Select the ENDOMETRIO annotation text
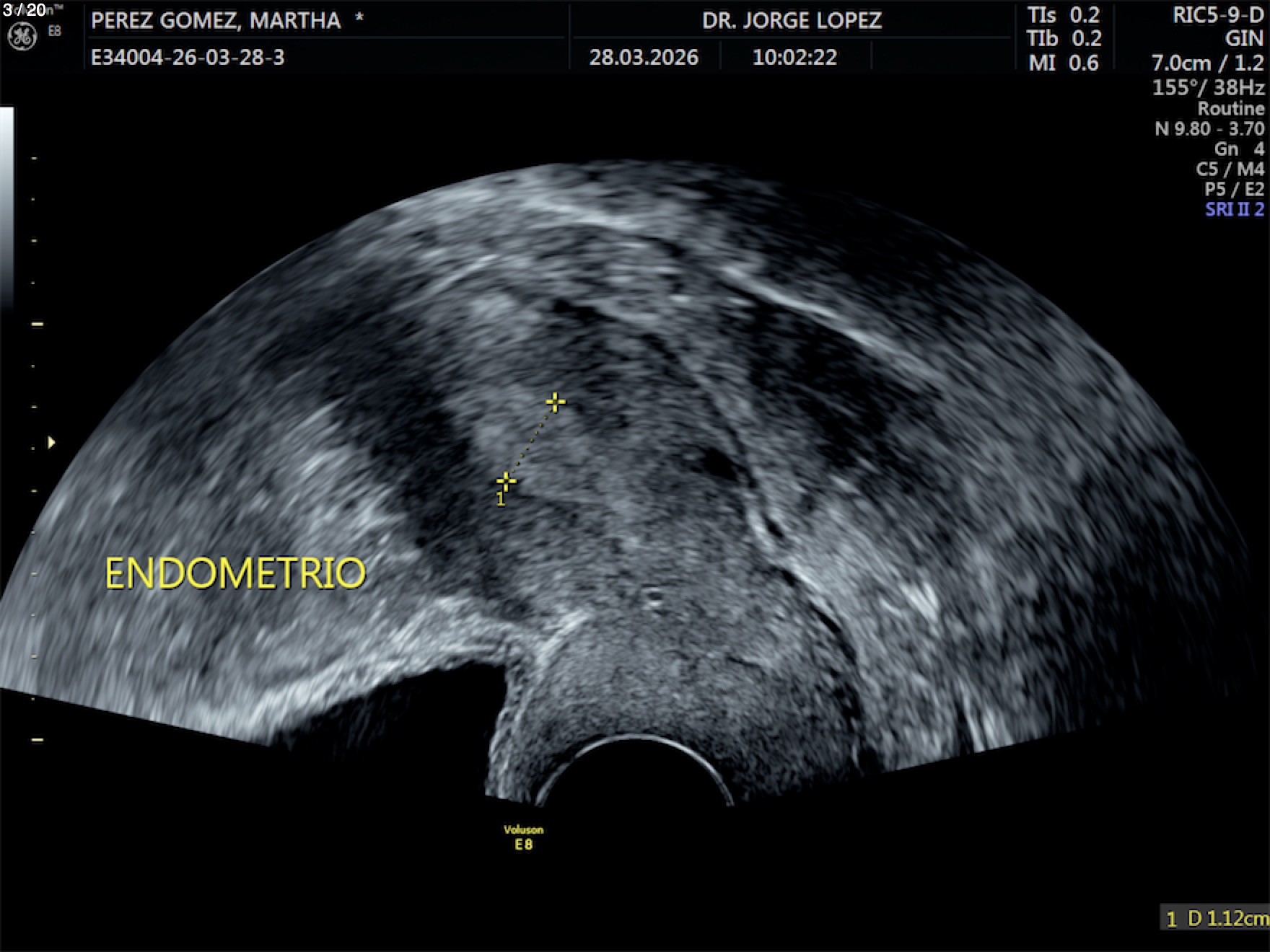 click(235, 574)
